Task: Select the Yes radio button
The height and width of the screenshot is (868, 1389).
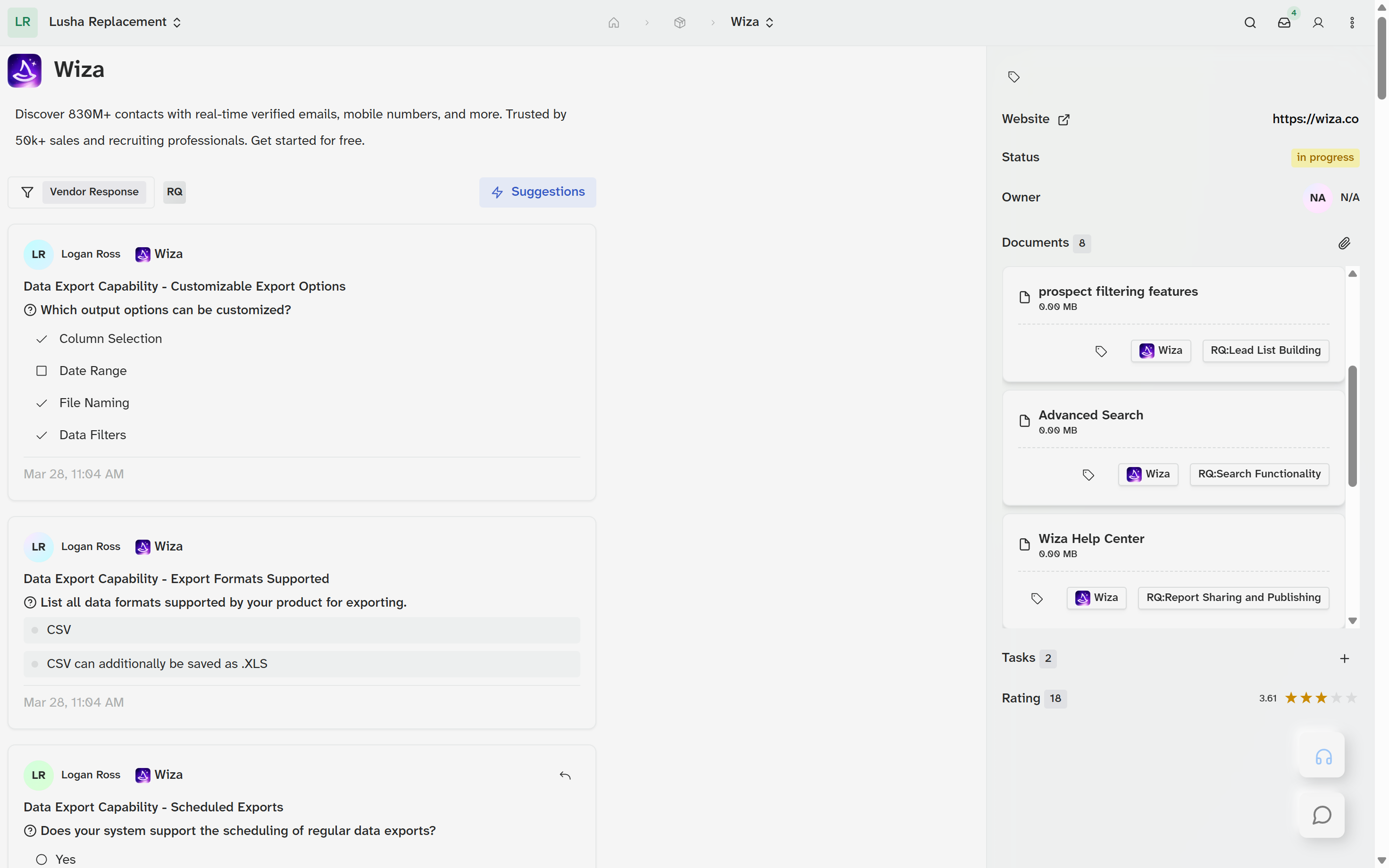Action: (42, 859)
